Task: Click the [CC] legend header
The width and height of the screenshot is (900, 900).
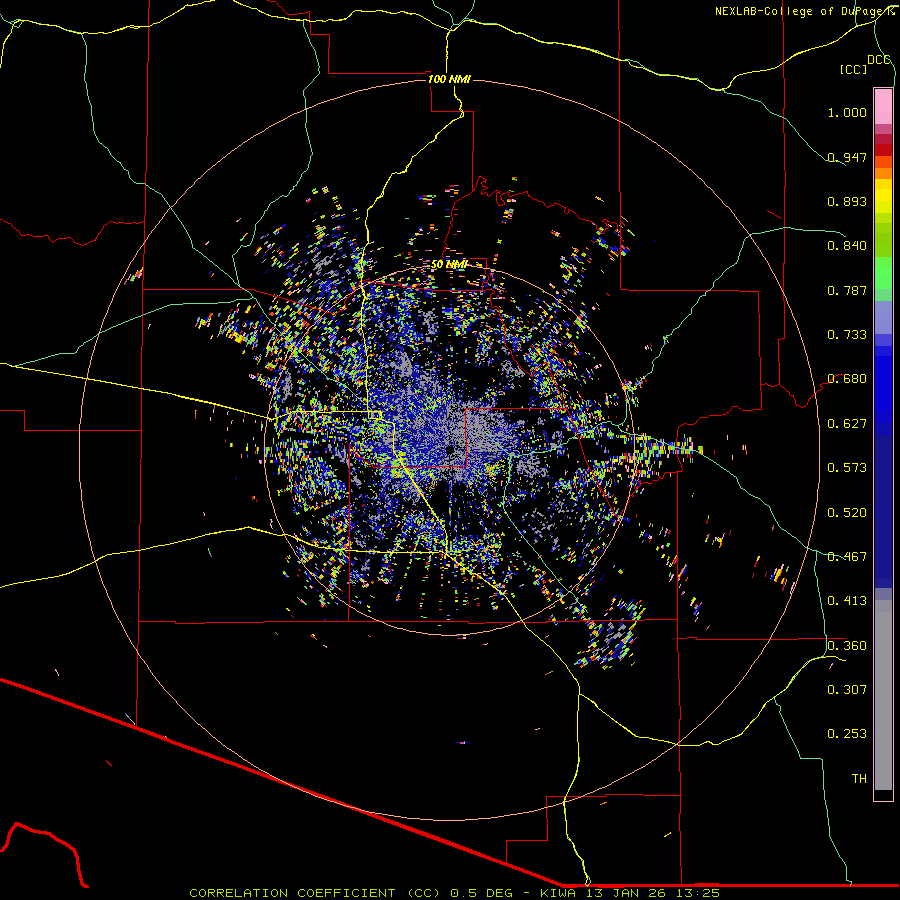Action: tap(853, 69)
